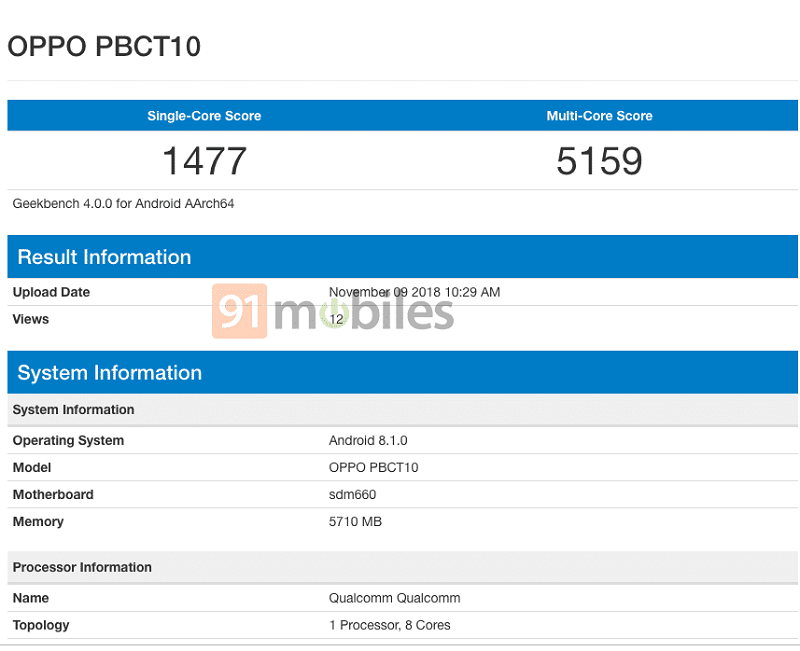
Task: Select the OPPO PBCT10 model value in table
Action: (x=373, y=467)
